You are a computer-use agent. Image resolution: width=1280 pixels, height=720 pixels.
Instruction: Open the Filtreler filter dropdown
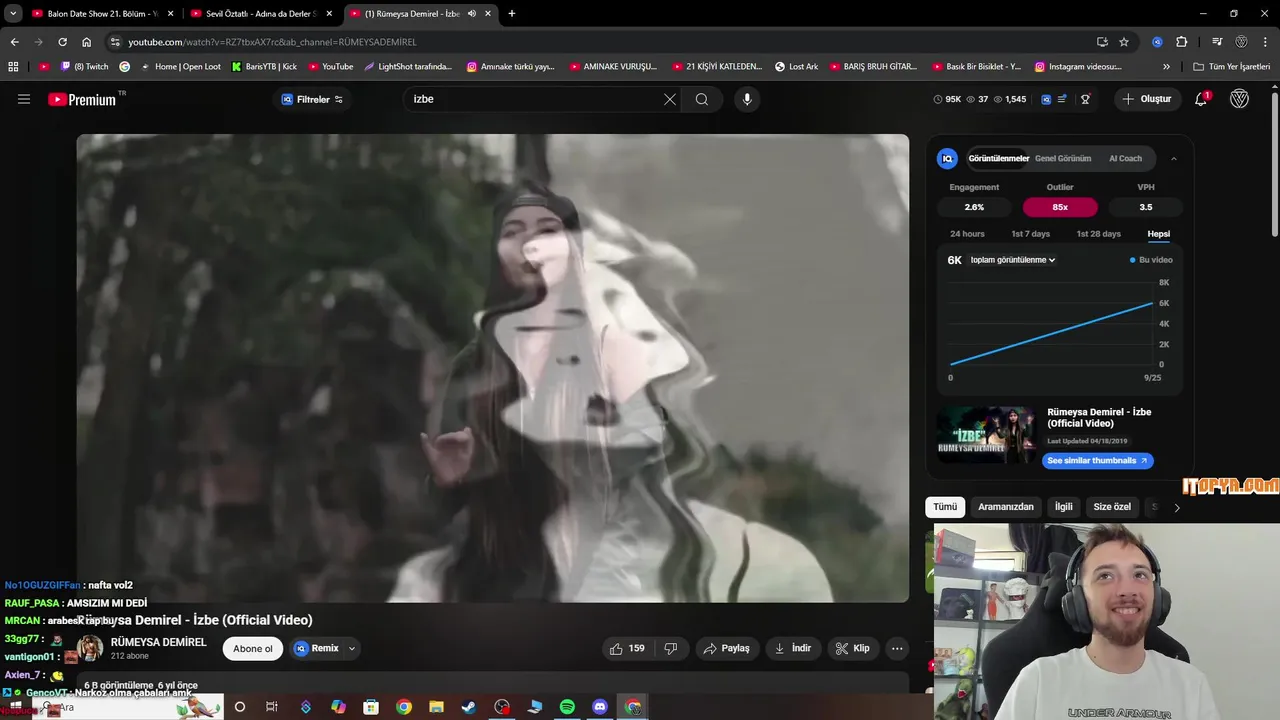pyautogui.click(x=312, y=99)
